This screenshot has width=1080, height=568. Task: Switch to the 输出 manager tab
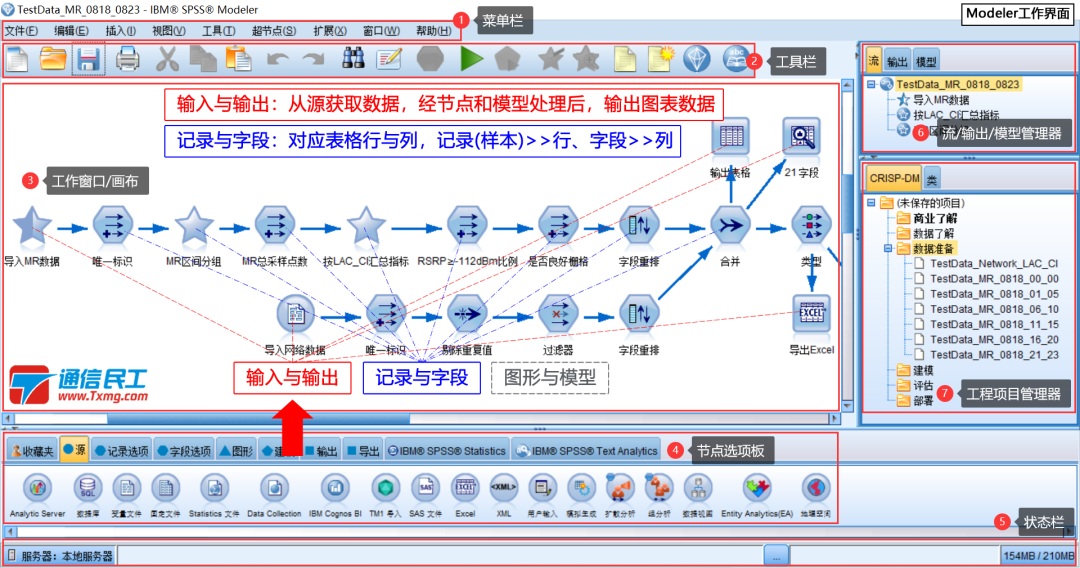(x=897, y=61)
